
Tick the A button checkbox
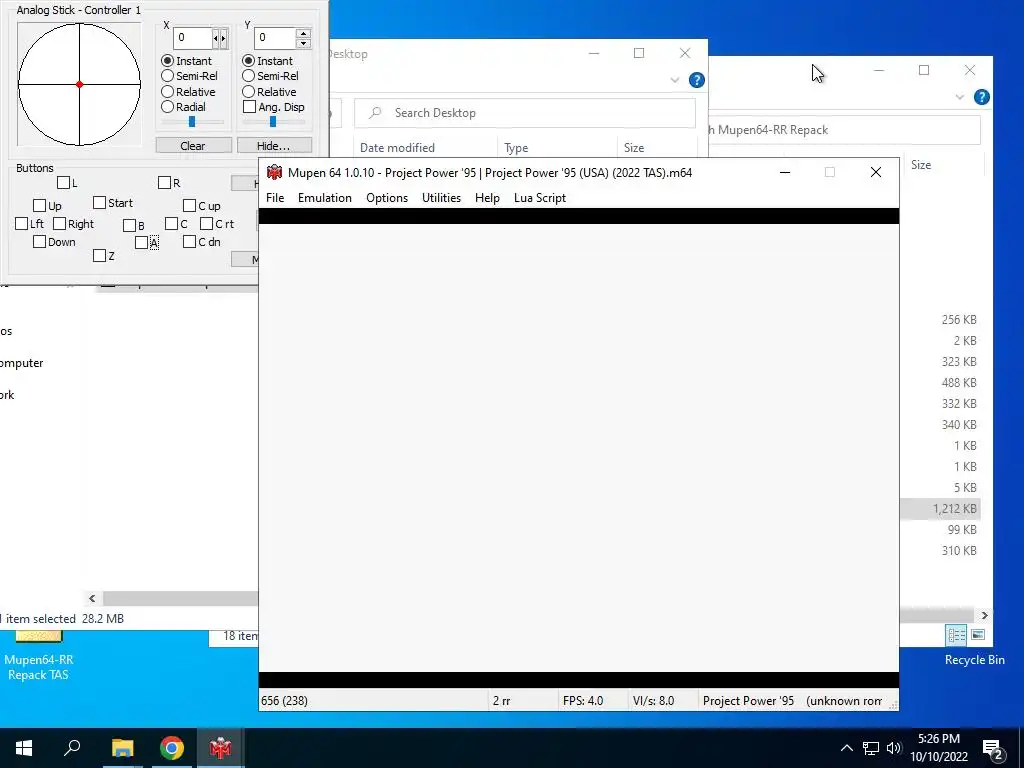(141, 243)
